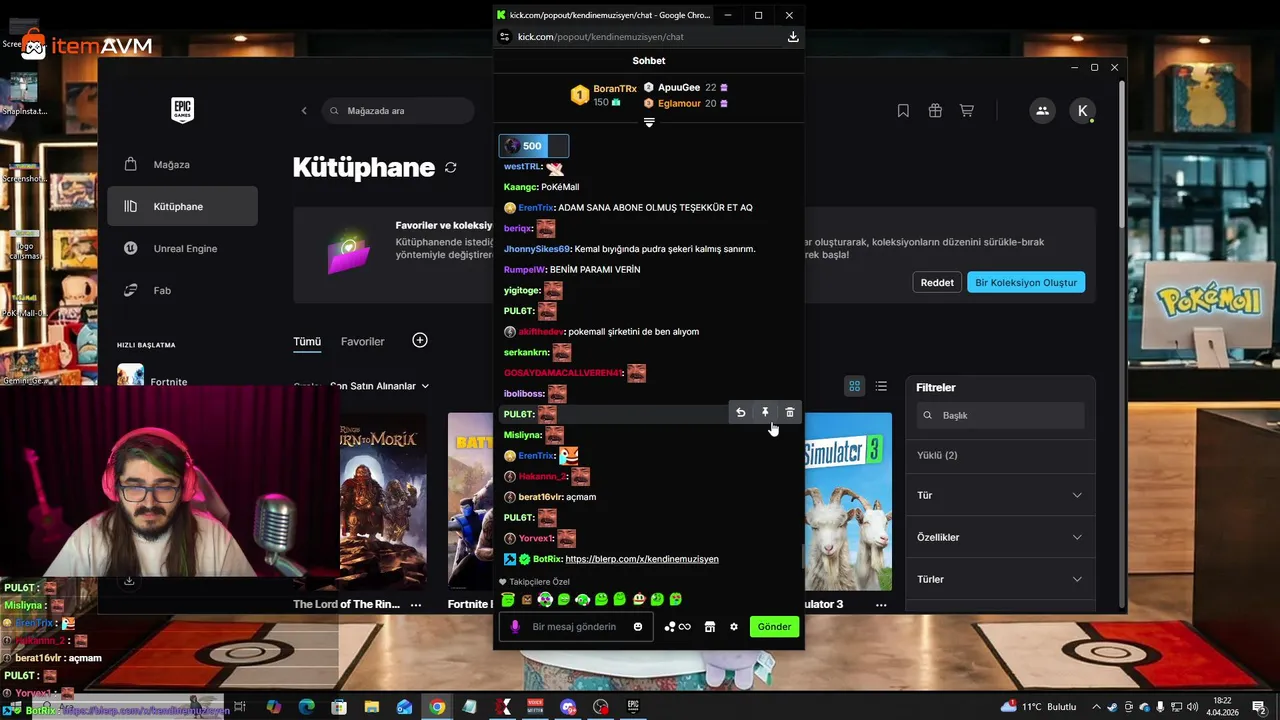Open the taskbar clock showing 18:22
Image resolution: width=1280 pixels, height=720 pixels.
click(x=1222, y=706)
